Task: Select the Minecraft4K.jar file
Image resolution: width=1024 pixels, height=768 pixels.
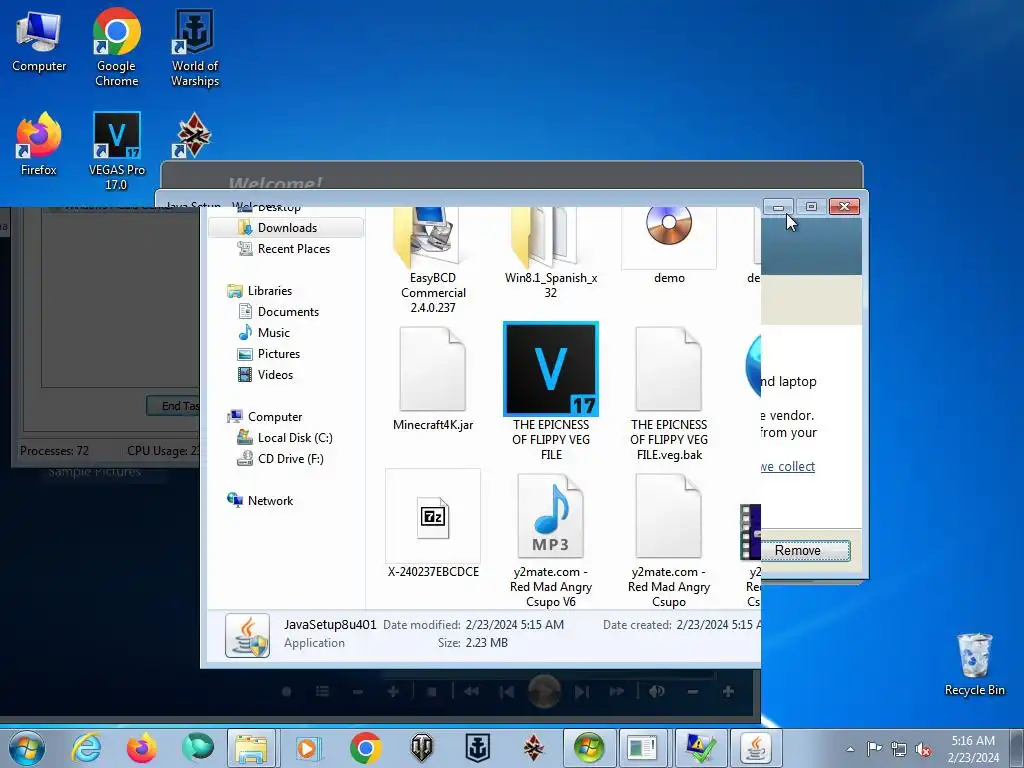Action: pyautogui.click(x=432, y=379)
